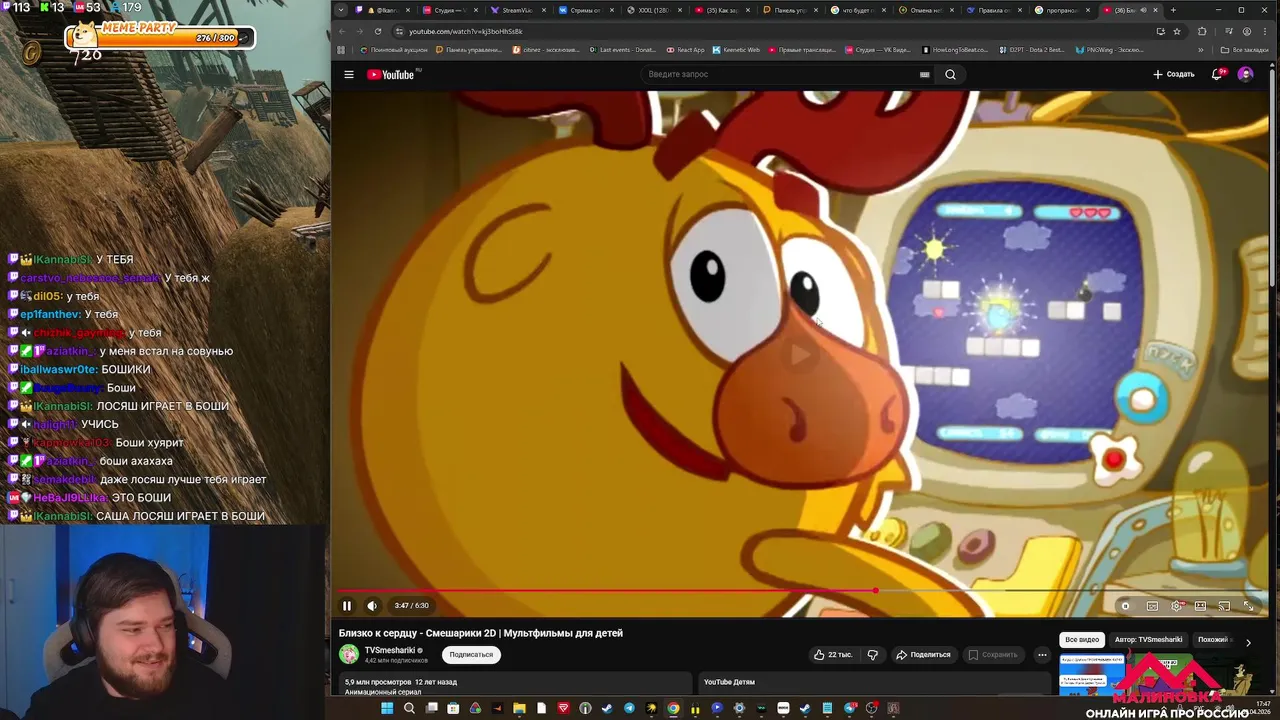Click the Создать button
Screen dimensions: 1280x720
pos(1174,74)
